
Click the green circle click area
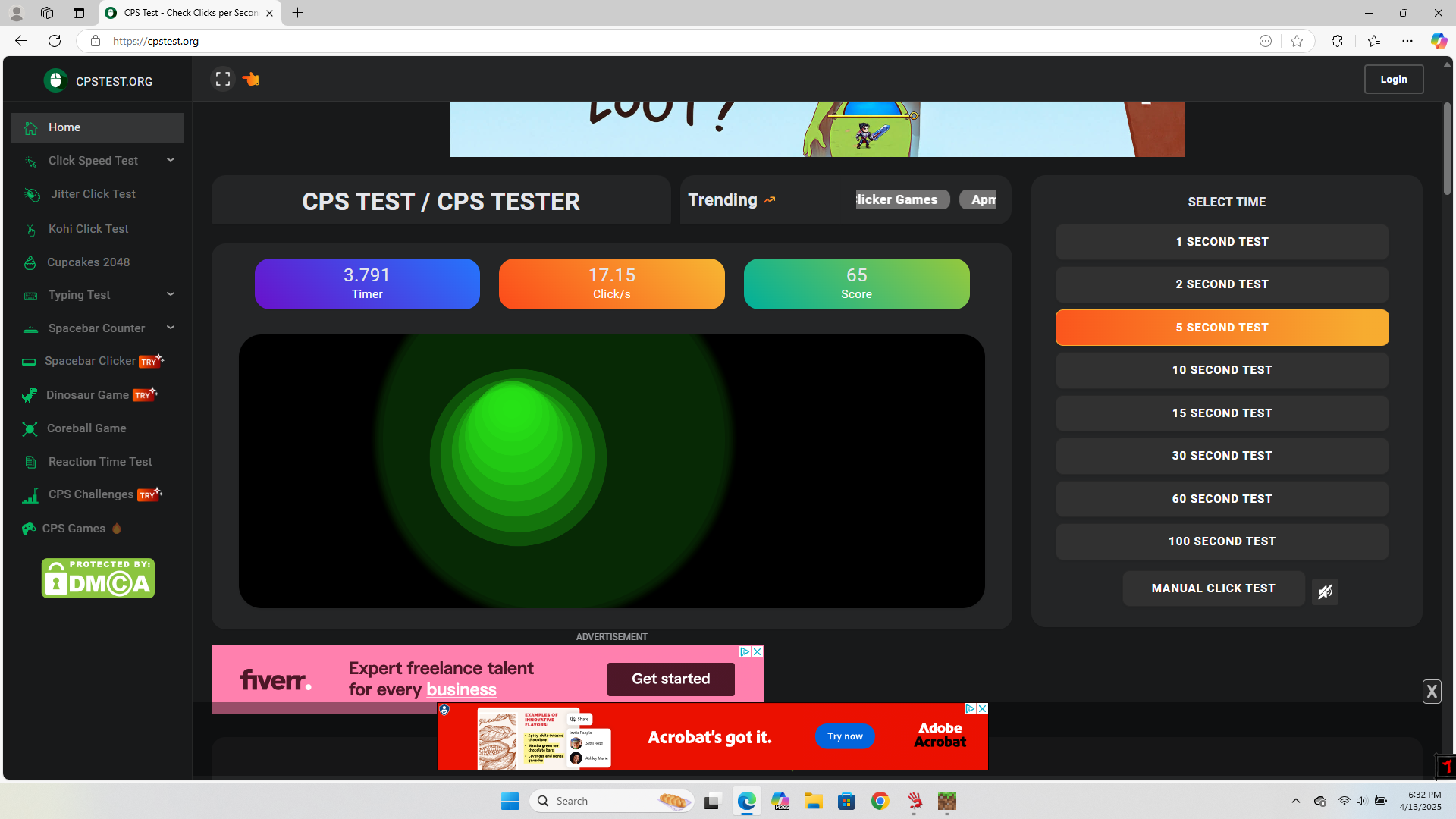(x=518, y=457)
